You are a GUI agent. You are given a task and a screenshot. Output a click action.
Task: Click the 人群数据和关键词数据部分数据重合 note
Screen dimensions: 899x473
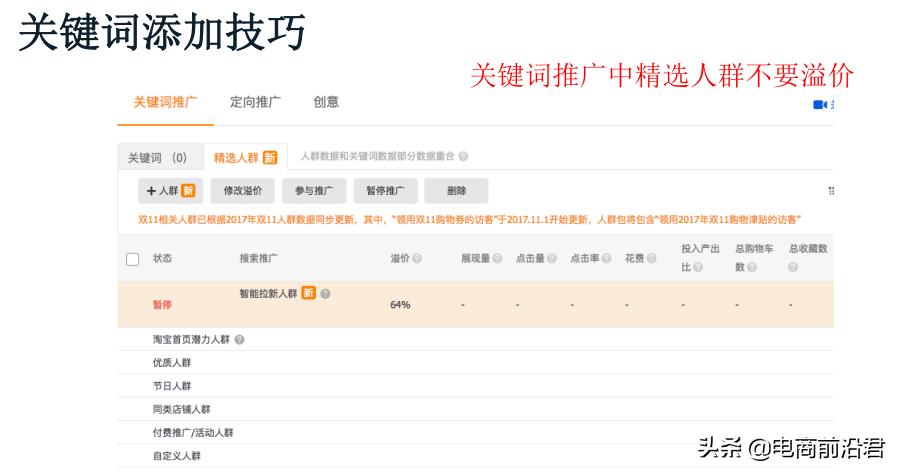pyautogui.click(x=378, y=156)
